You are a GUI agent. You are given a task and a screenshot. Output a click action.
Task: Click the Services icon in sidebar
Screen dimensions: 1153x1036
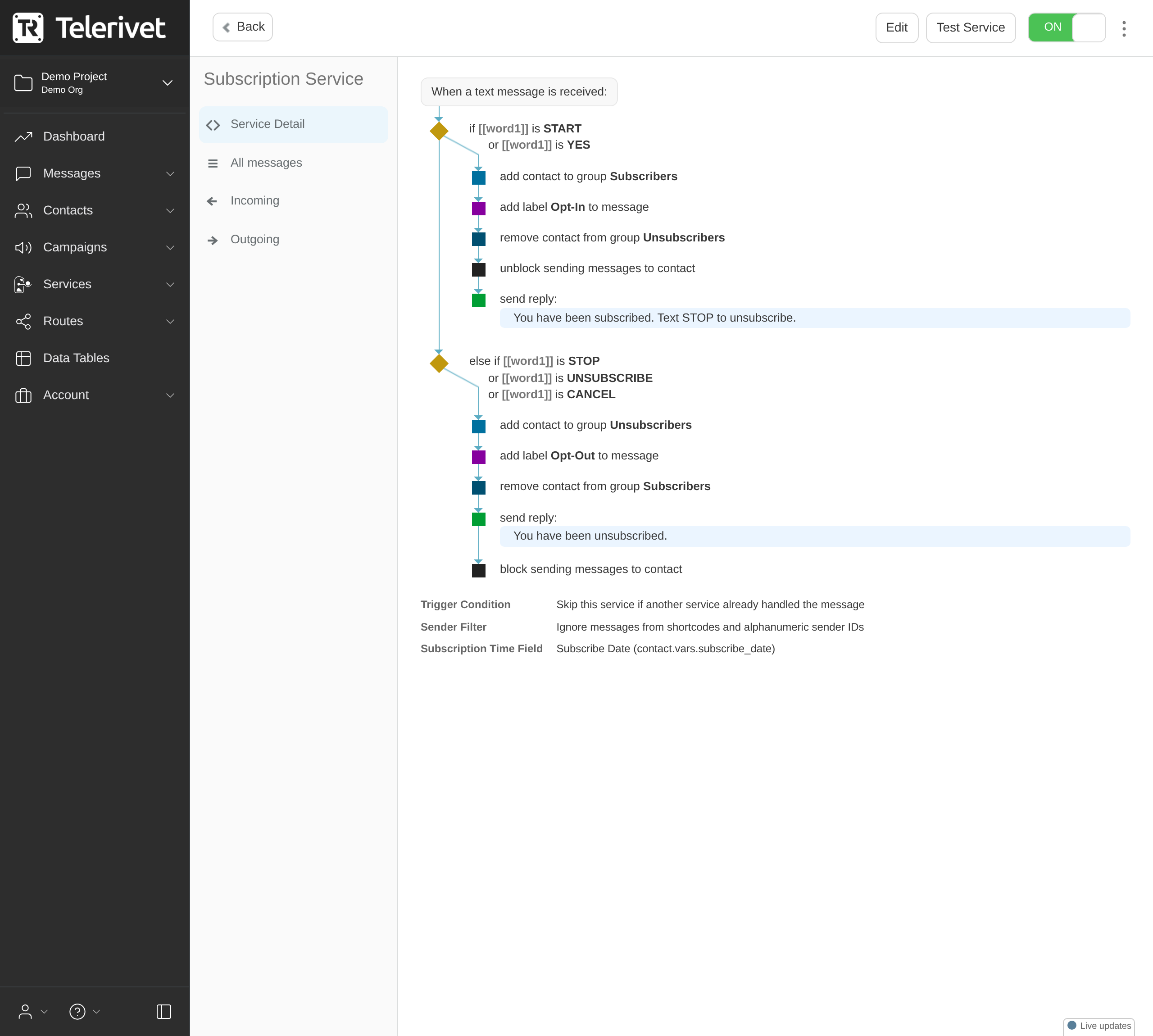pos(23,284)
